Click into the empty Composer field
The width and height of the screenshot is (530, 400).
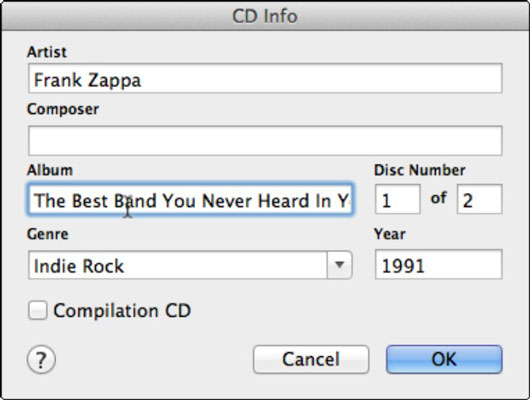pyautogui.click(x=265, y=140)
